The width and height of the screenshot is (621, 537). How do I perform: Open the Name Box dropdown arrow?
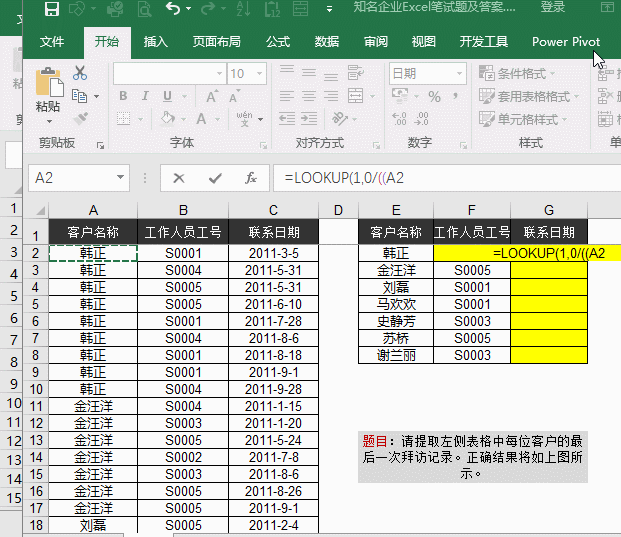coord(120,177)
